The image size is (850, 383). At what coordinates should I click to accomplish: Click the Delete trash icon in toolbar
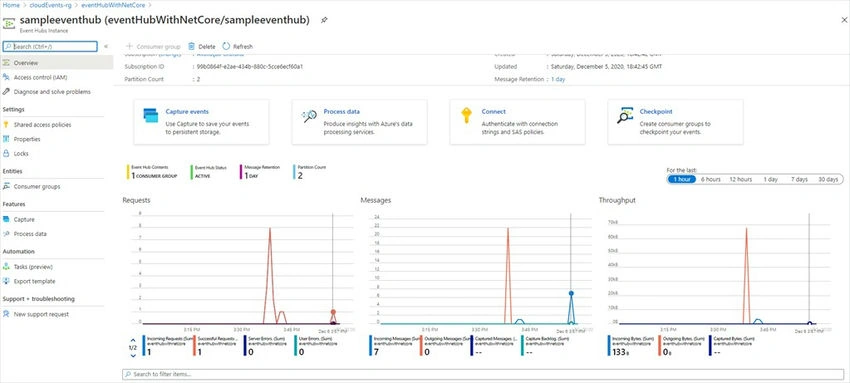click(x=191, y=47)
